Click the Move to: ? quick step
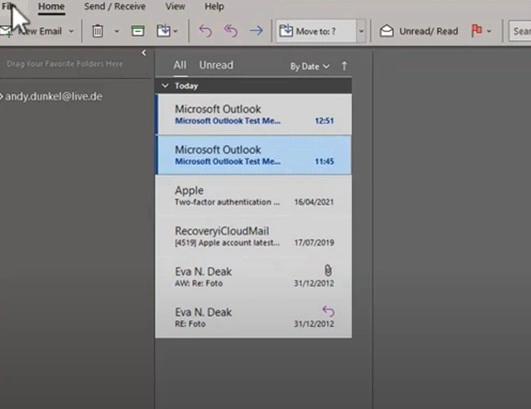The height and width of the screenshot is (409, 531). click(x=316, y=31)
